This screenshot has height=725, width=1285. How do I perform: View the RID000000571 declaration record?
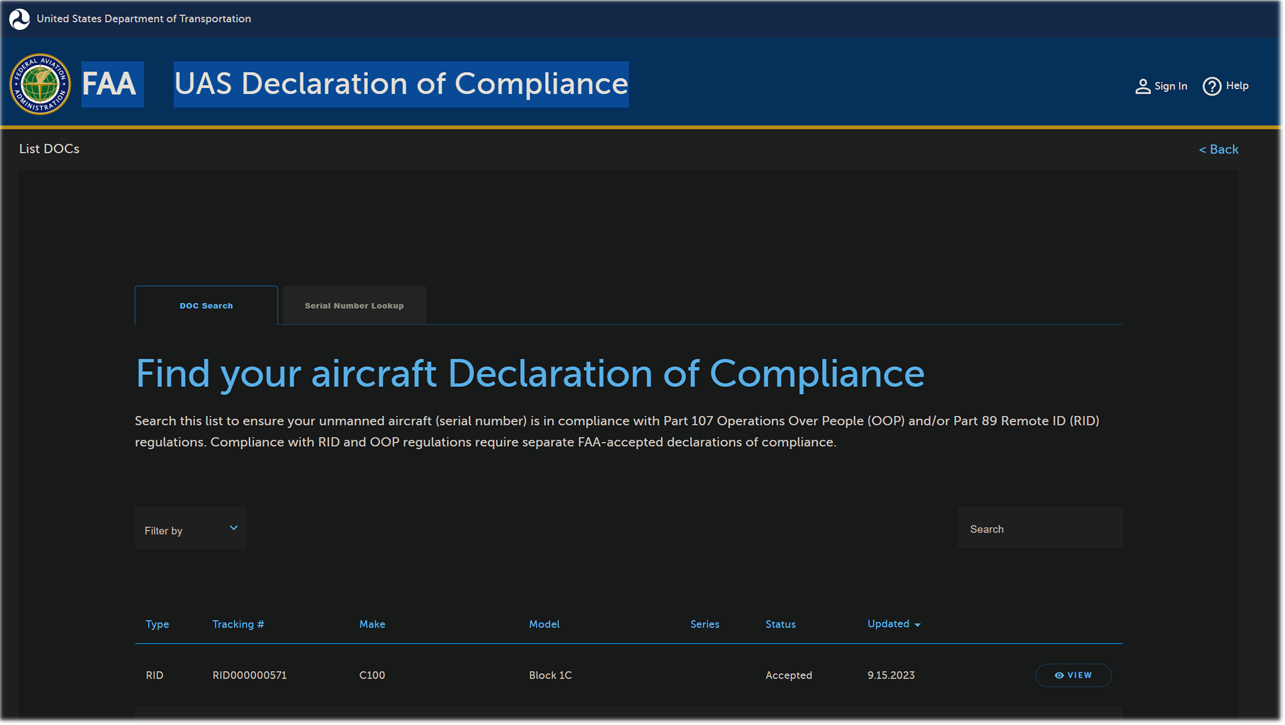click(1073, 676)
